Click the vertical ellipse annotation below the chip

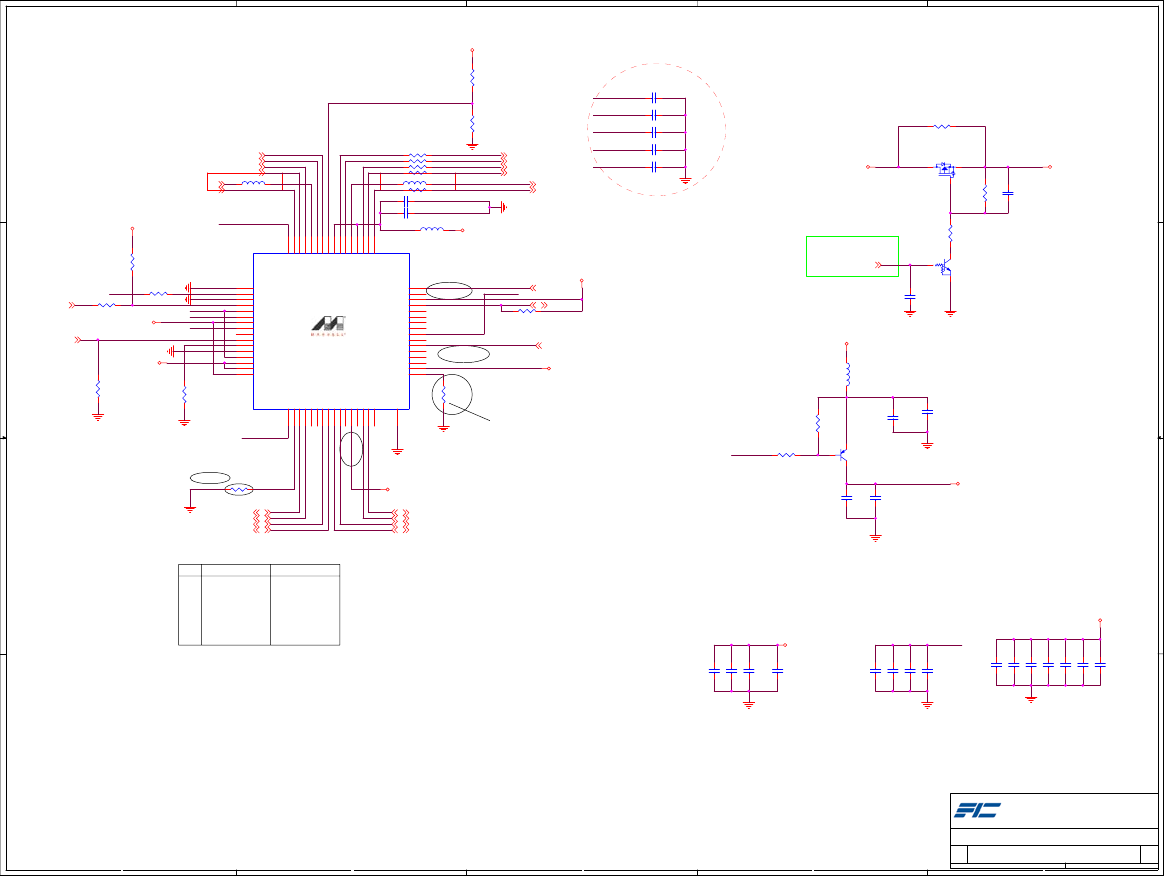(x=351, y=449)
